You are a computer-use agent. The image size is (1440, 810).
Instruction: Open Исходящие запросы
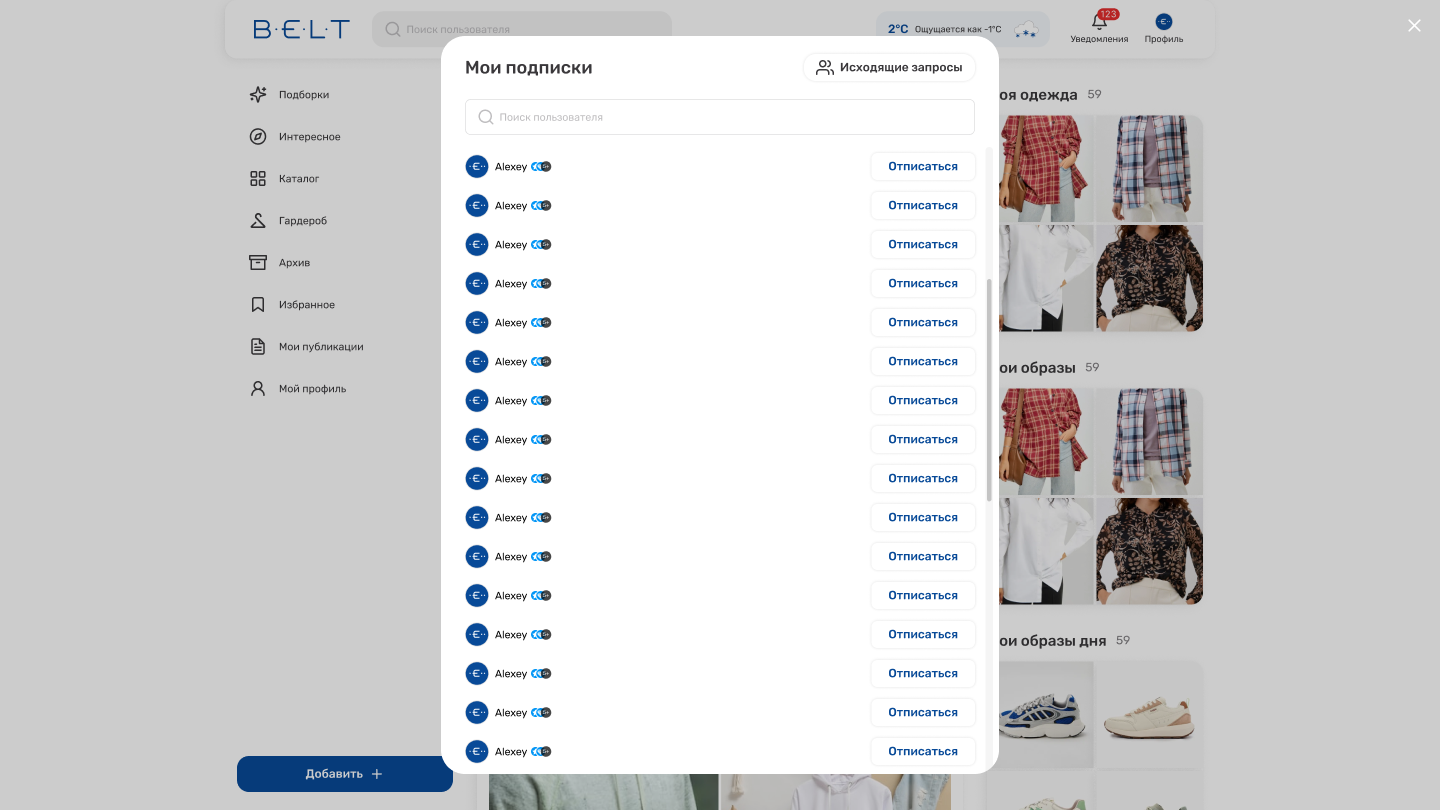tap(889, 67)
